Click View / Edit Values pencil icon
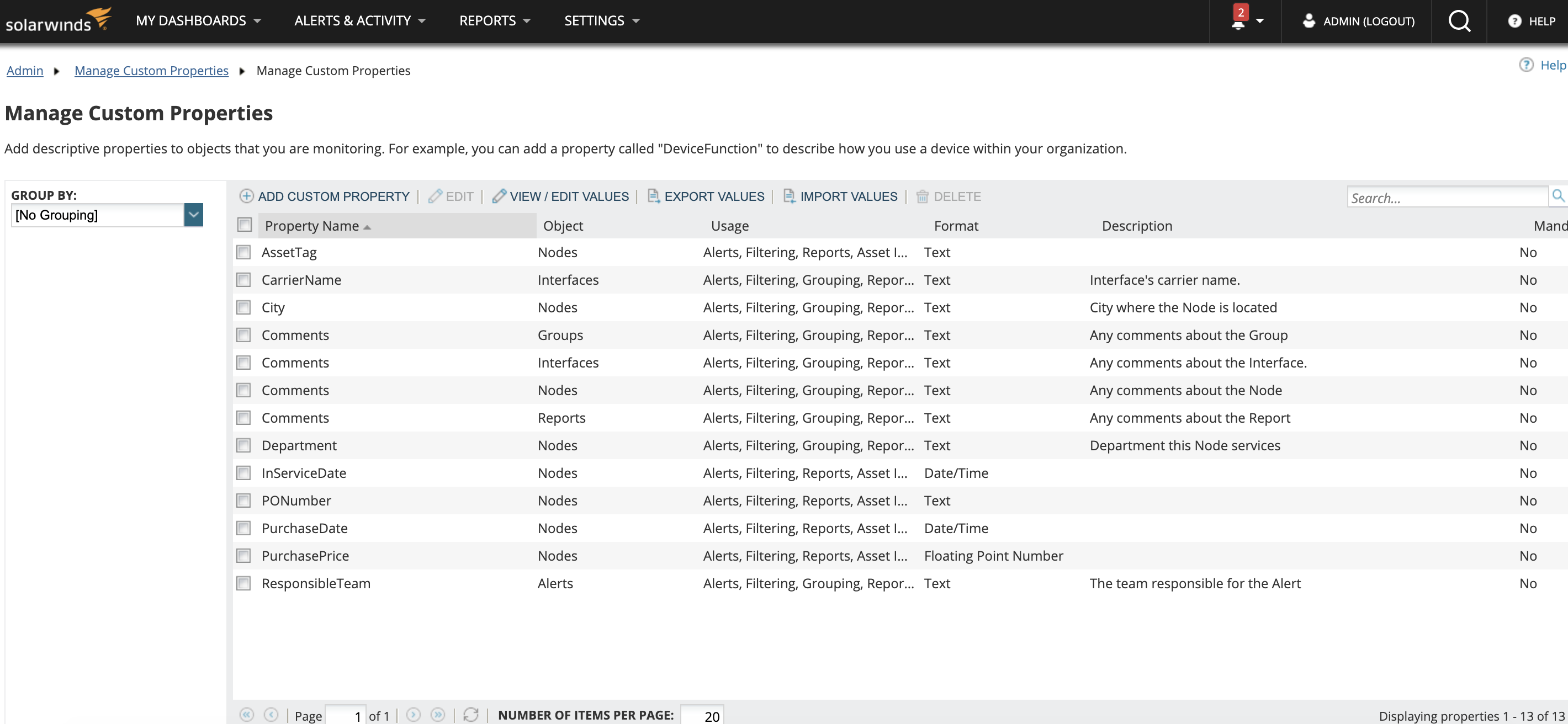 pos(499,196)
